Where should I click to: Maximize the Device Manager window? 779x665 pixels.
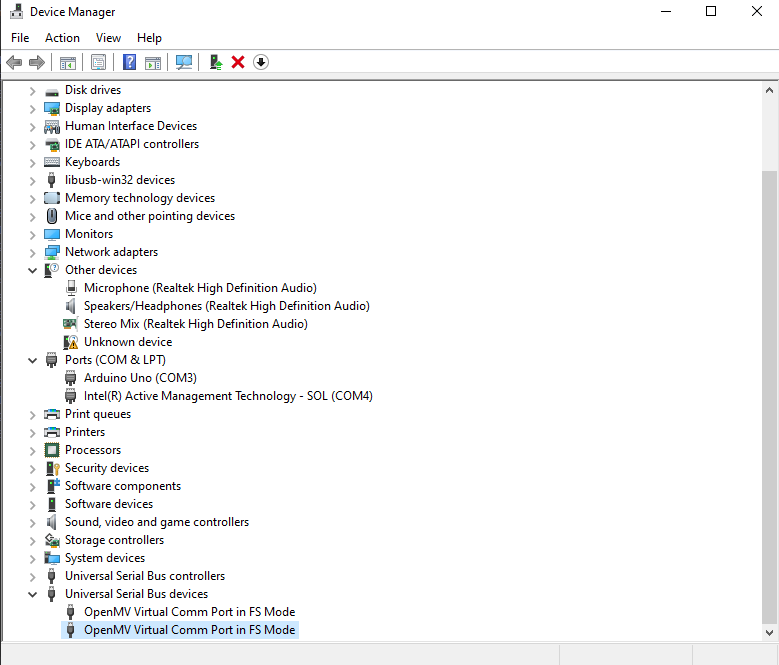click(x=711, y=11)
